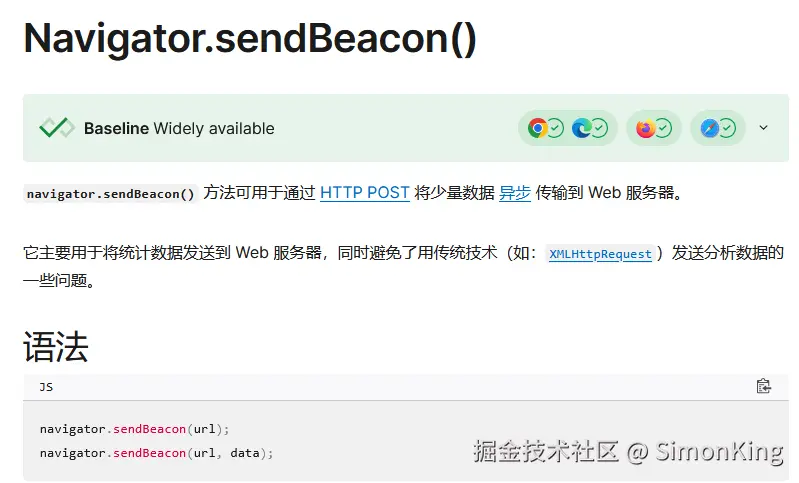
Task: Click the Edge browser support icon
Action: click(x=581, y=128)
